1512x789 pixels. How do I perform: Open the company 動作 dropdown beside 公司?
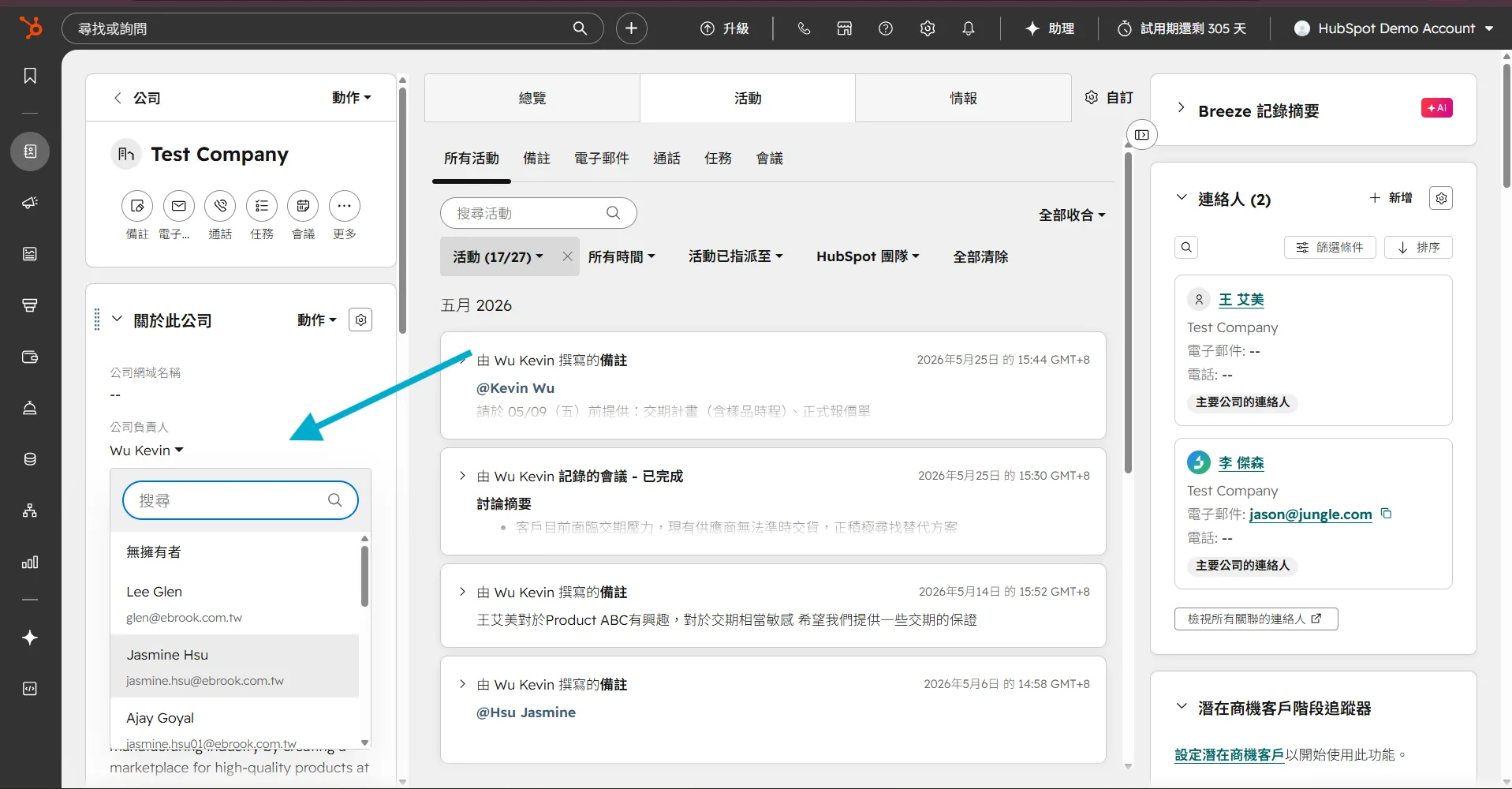(x=351, y=98)
